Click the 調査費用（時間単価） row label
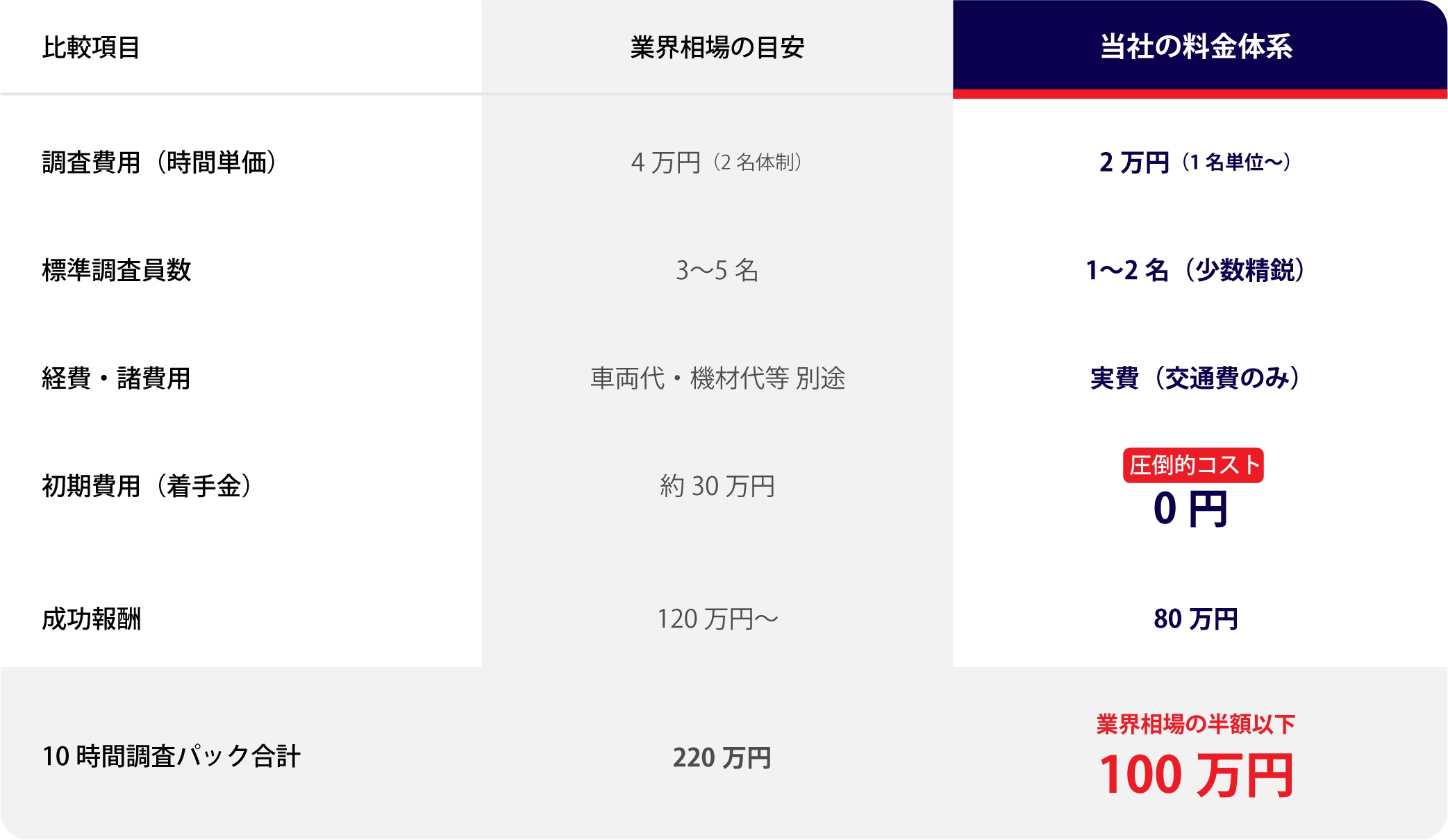This screenshot has height=840, width=1448. 160,162
